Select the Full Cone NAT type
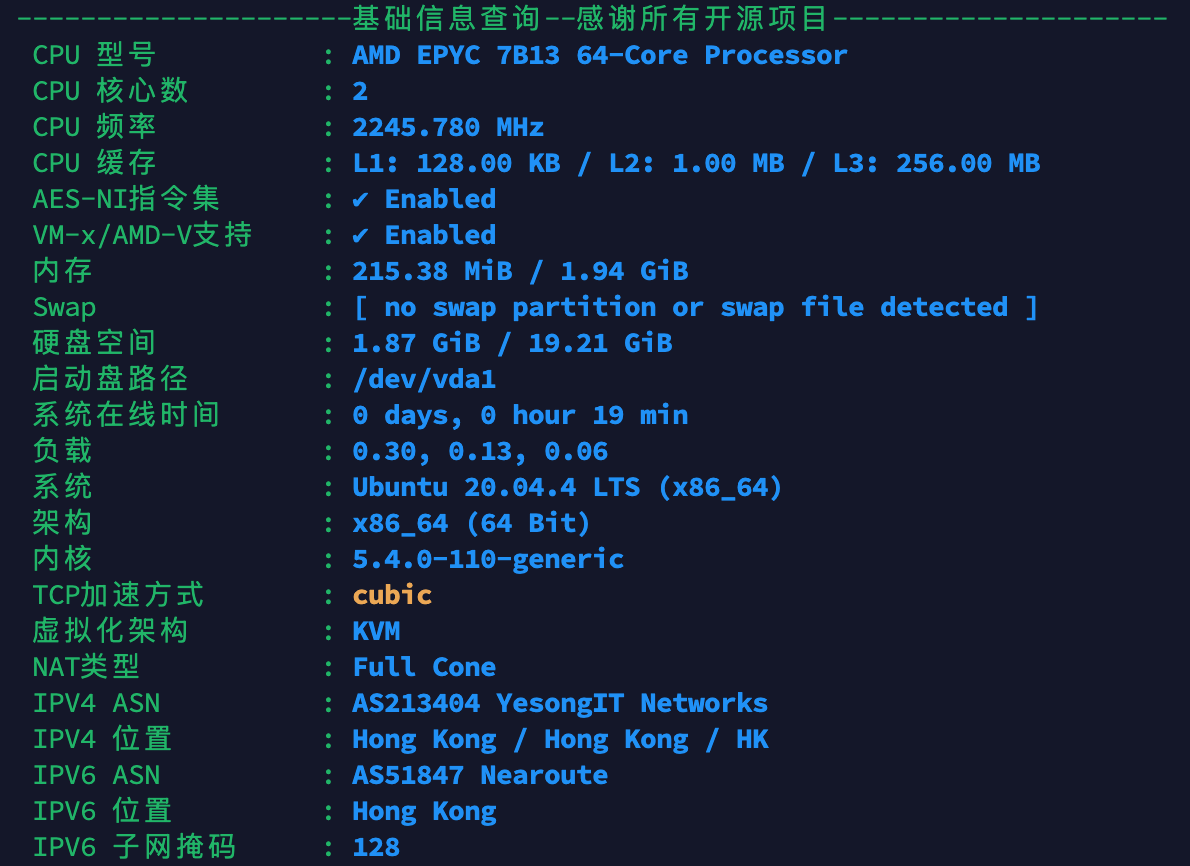The width and height of the screenshot is (1190, 866). tap(424, 667)
